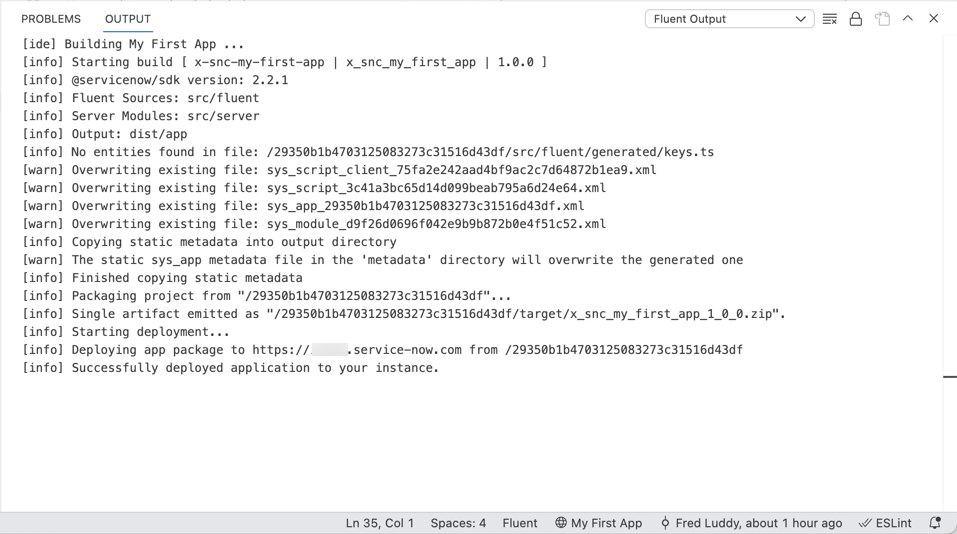Click globe icon beside My First App

(561, 522)
